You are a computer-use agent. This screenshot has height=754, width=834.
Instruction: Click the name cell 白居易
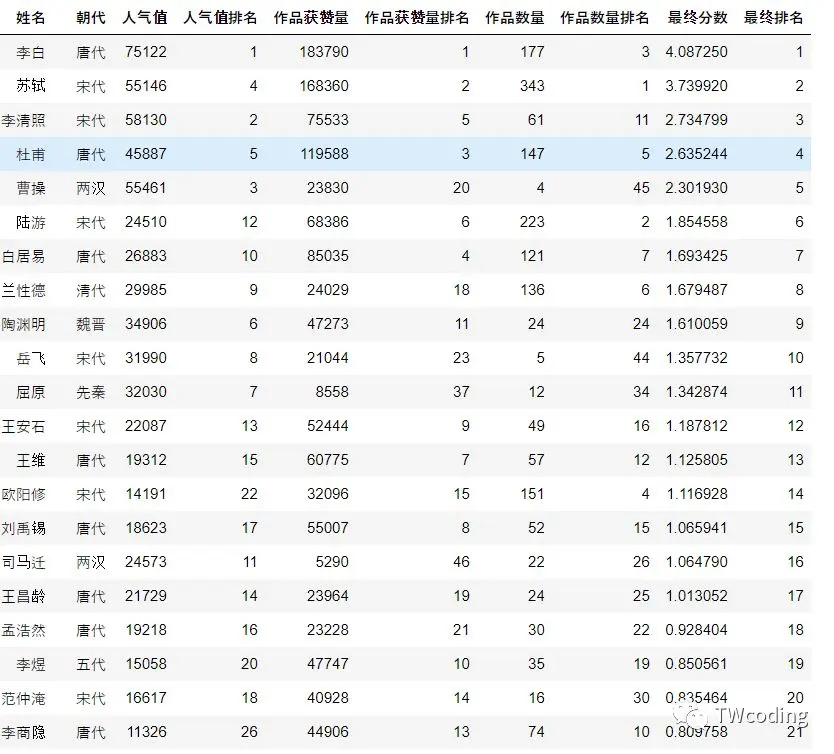(x=23, y=256)
